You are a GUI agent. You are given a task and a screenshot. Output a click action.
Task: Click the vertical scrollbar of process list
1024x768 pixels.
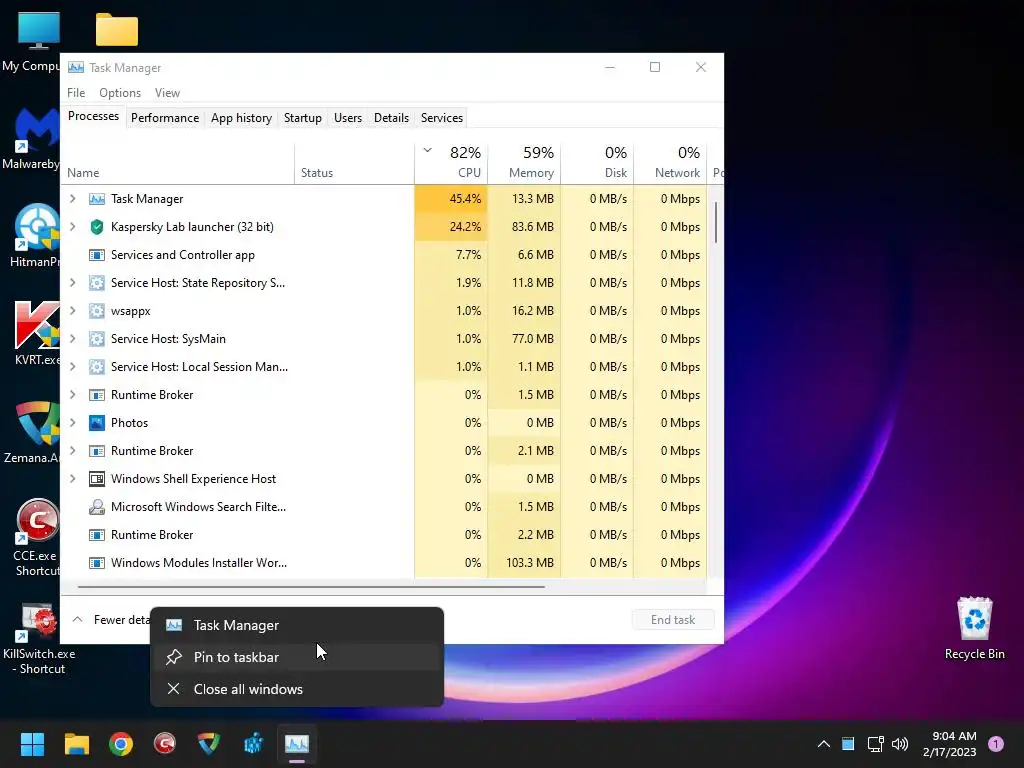[x=716, y=222]
